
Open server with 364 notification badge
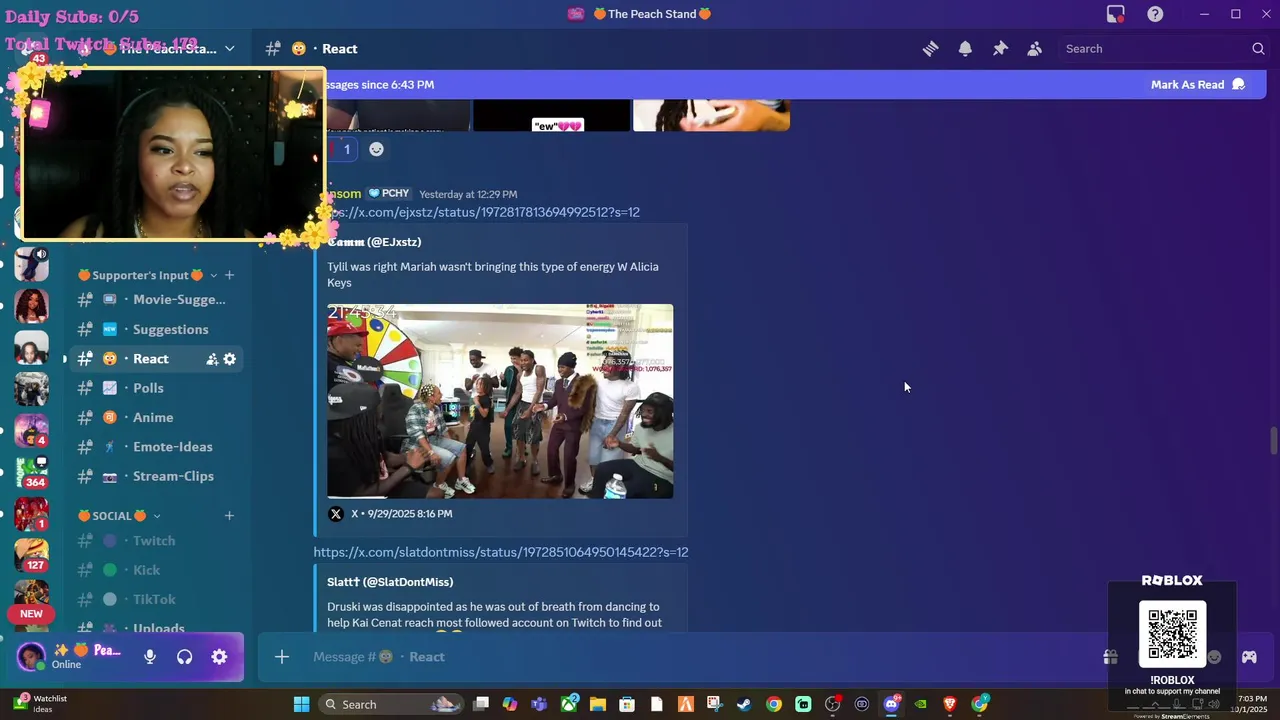[32, 471]
